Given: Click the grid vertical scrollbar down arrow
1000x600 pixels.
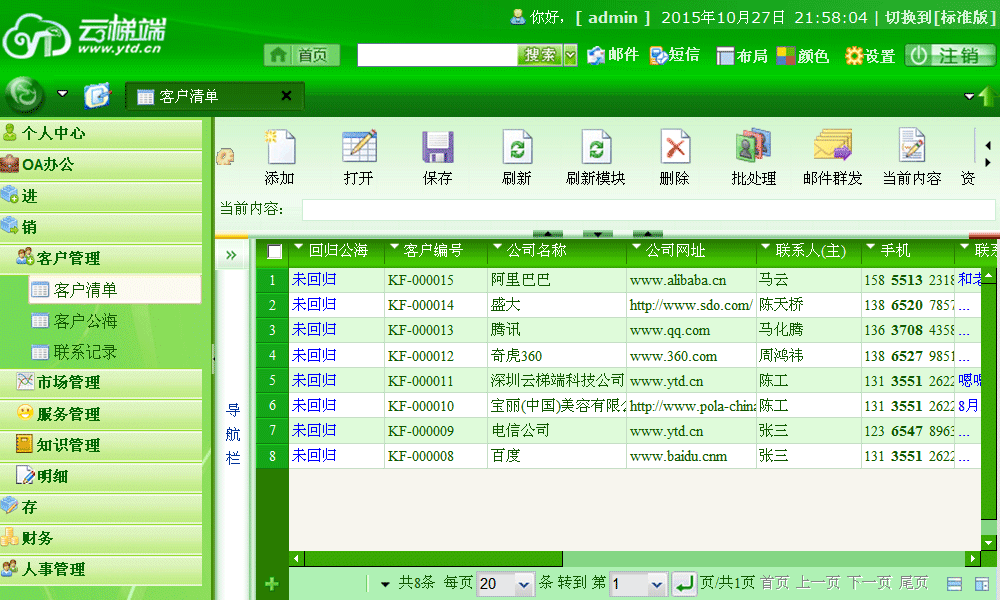Looking at the screenshot, I should pos(989,543).
